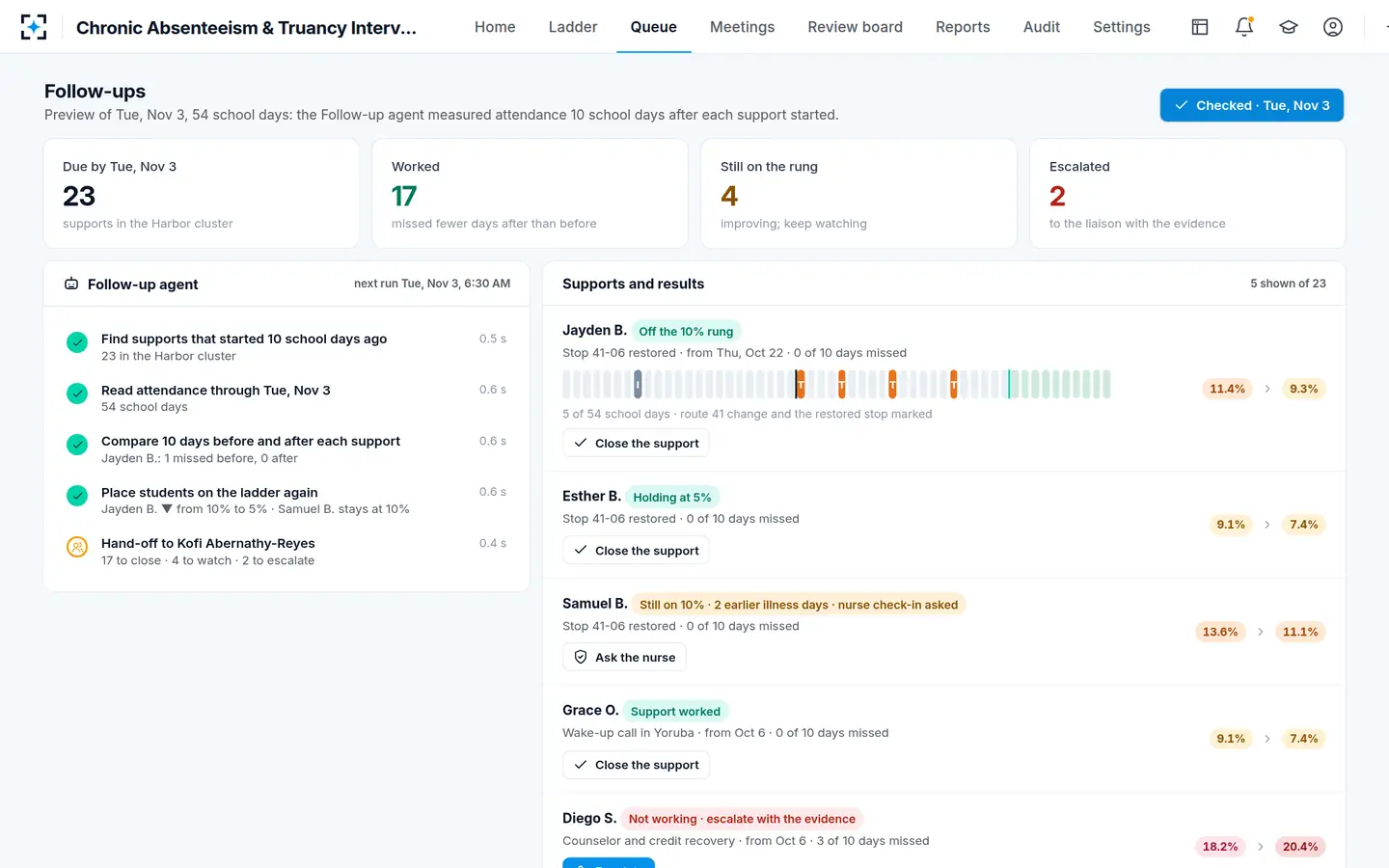Viewport: 1389px width, 868px height.
Task: Click the app logo in the header
Action: (34, 27)
